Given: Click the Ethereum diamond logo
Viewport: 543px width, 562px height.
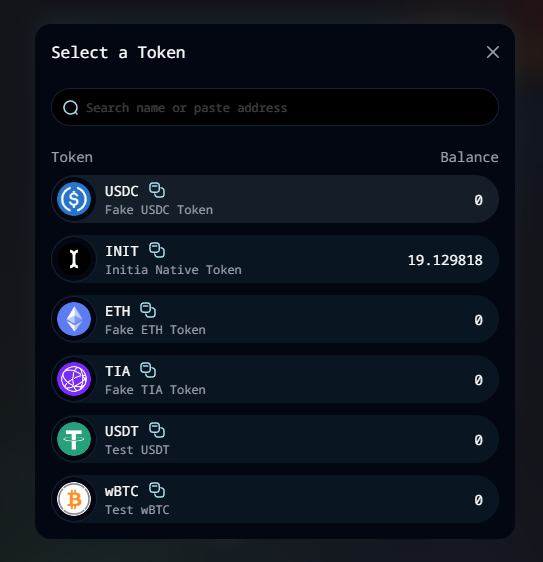Looking at the screenshot, I should pyautogui.click(x=74, y=319).
